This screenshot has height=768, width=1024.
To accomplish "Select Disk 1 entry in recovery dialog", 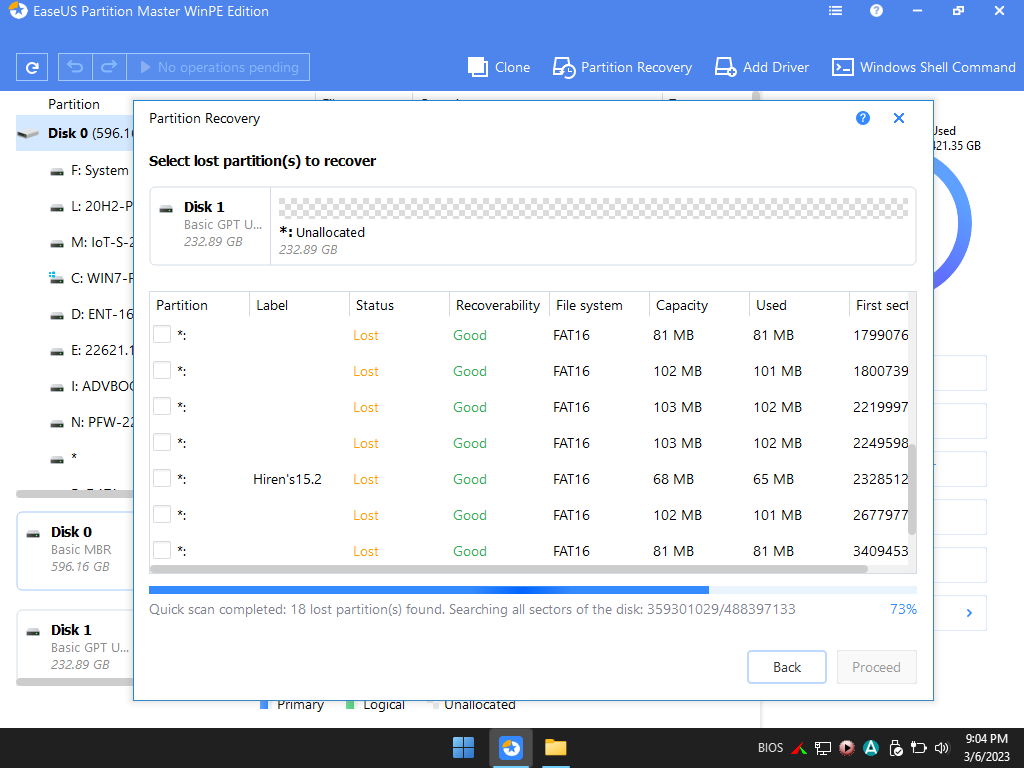I will (210, 225).
